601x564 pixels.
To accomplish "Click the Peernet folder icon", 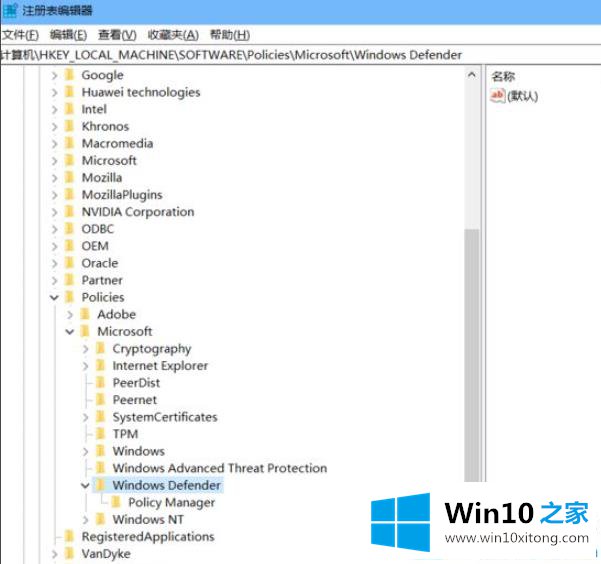I will coord(100,400).
